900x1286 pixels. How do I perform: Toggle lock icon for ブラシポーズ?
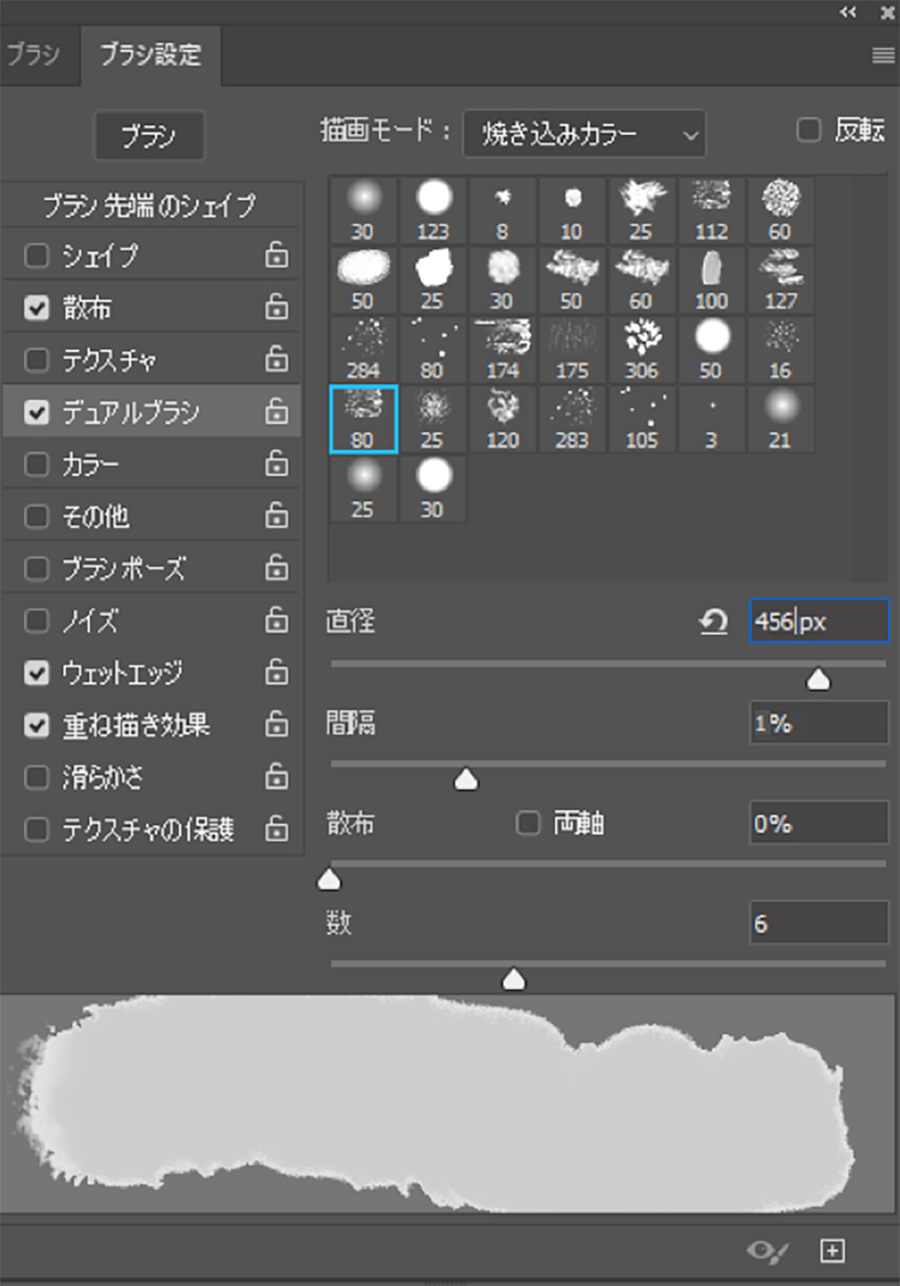click(276, 568)
